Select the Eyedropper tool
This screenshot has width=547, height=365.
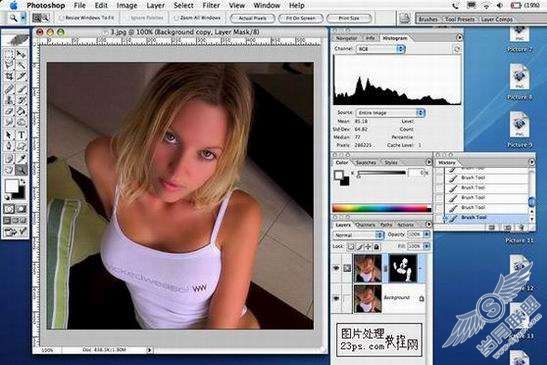[21, 158]
